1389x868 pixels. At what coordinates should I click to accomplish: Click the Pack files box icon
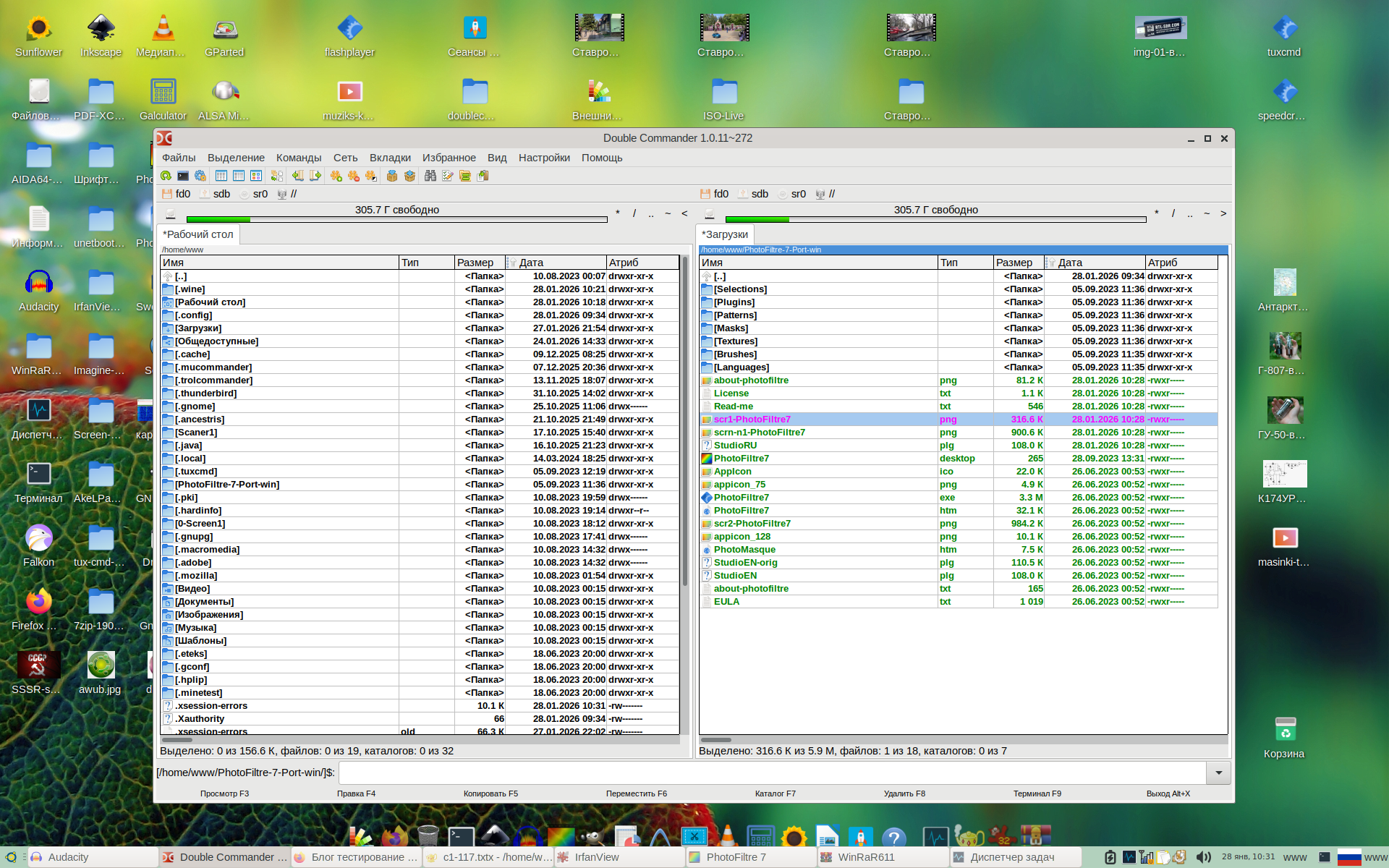[x=392, y=176]
